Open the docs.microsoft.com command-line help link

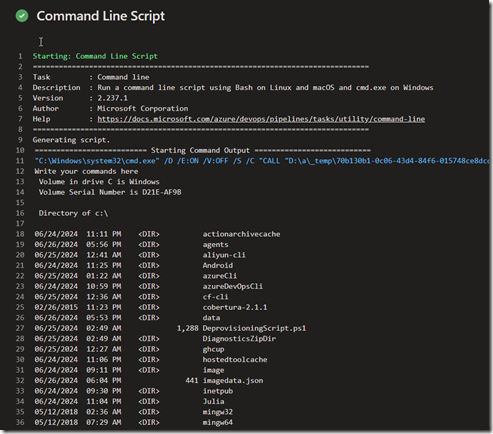coord(261,119)
